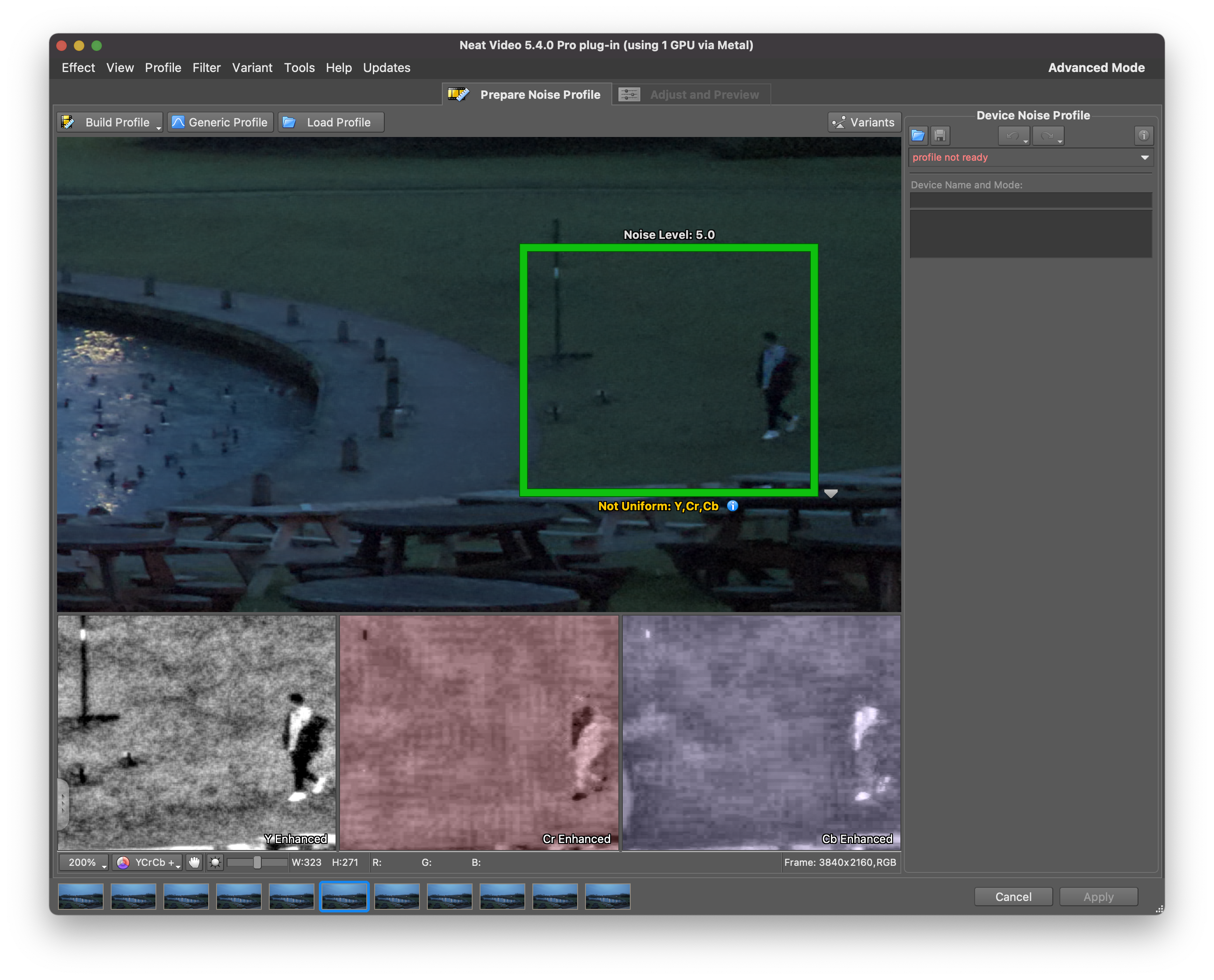Click the Variants button
Viewport: 1214px width, 980px height.
[x=864, y=122]
